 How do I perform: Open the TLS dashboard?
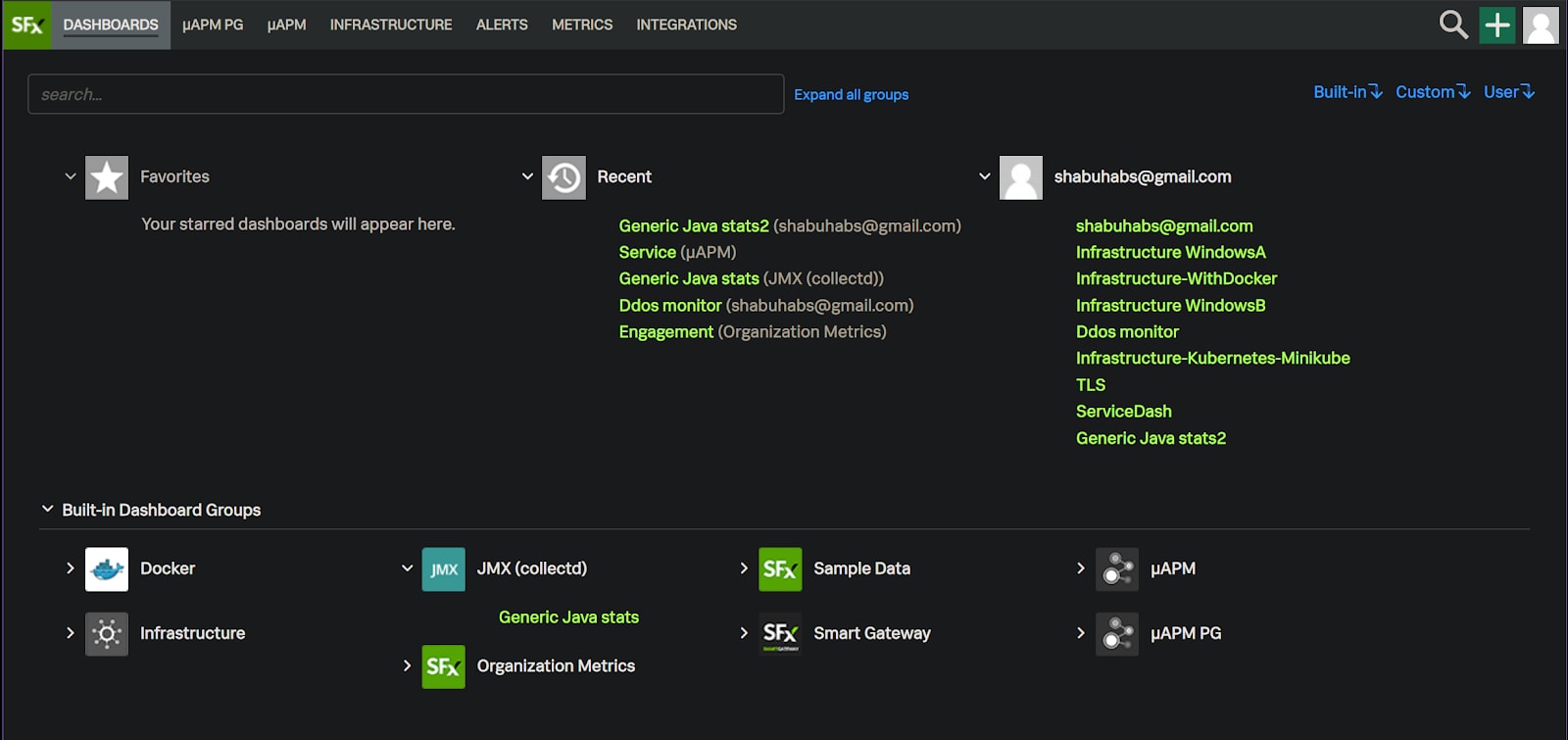tap(1091, 385)
